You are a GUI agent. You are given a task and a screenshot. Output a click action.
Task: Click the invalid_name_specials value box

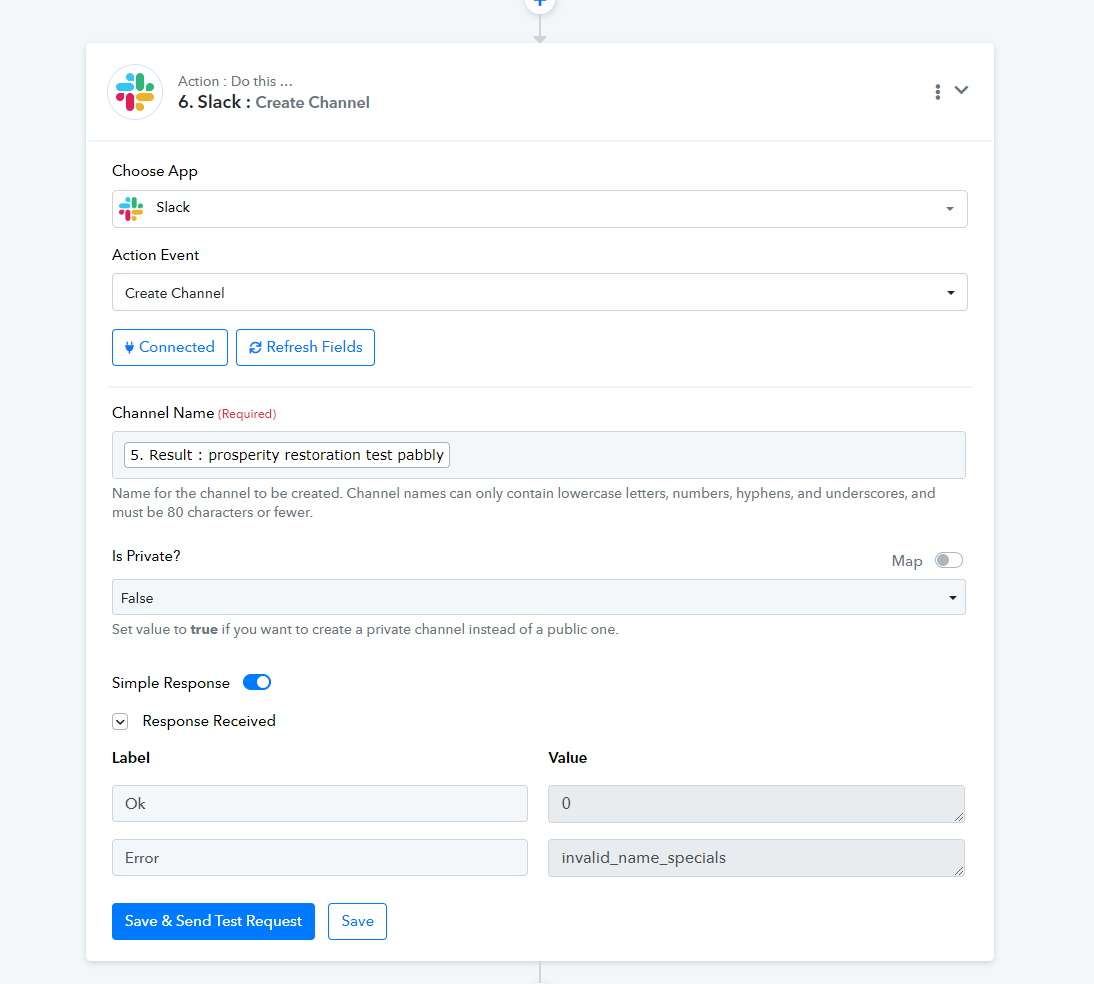pos(756,858)
